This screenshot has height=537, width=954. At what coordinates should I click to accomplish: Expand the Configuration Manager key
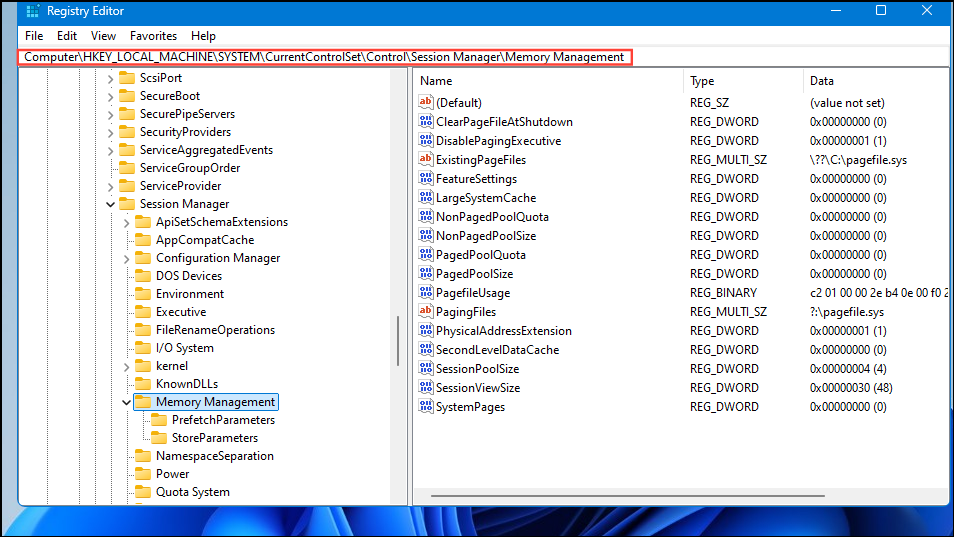126,258
